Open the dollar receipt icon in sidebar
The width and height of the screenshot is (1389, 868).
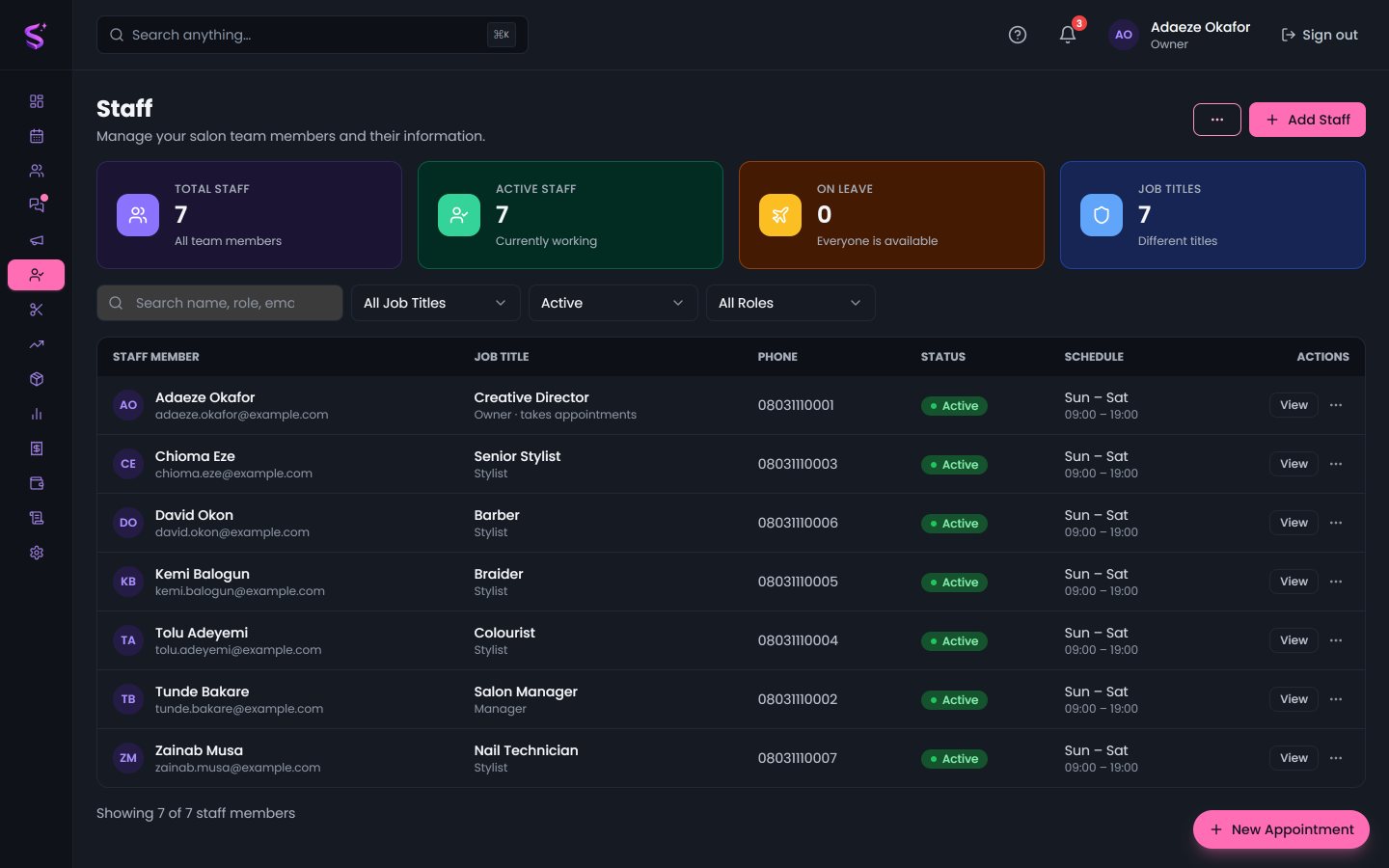[37, 448]
